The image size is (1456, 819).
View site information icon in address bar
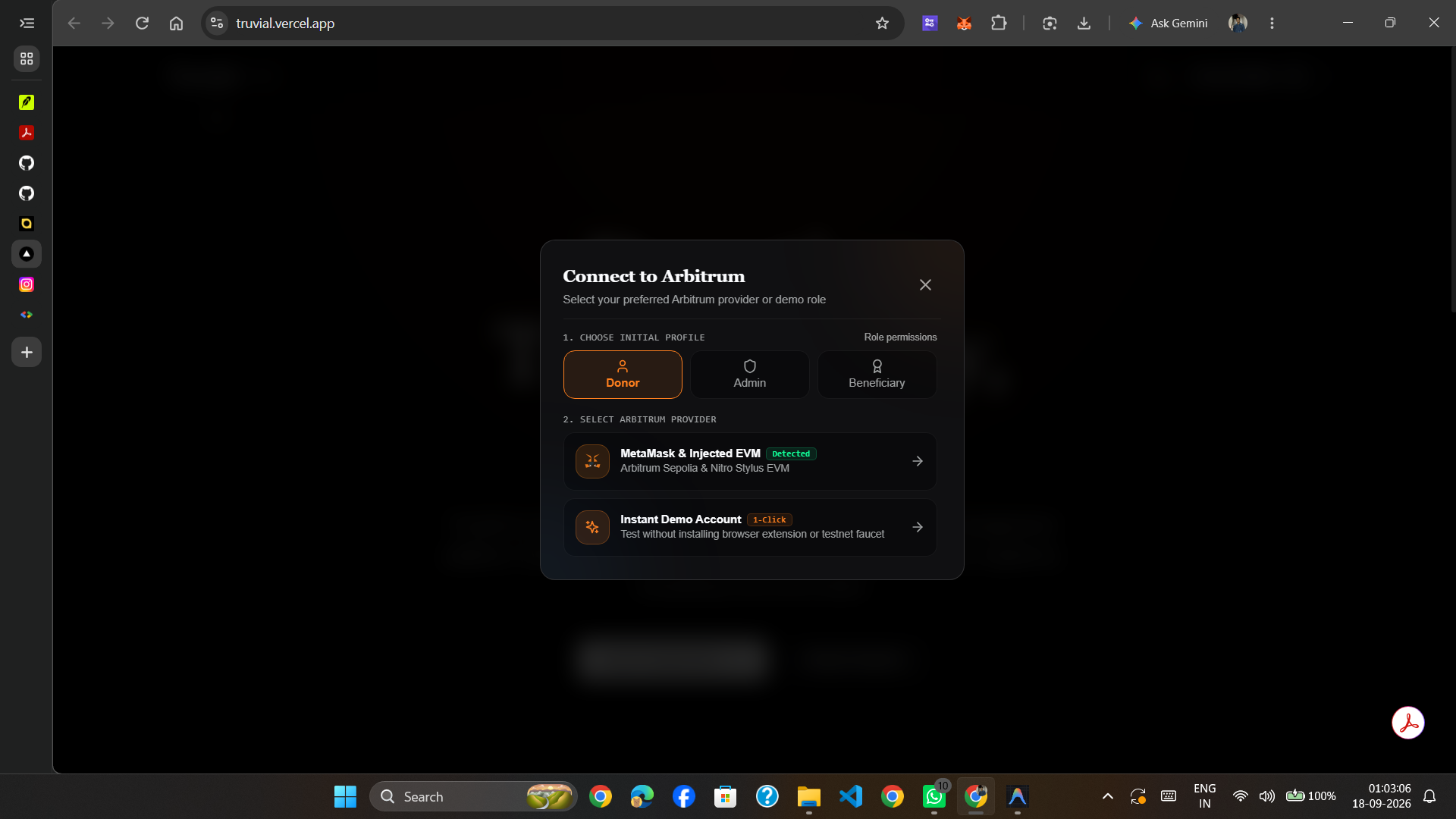coord(217,24)
